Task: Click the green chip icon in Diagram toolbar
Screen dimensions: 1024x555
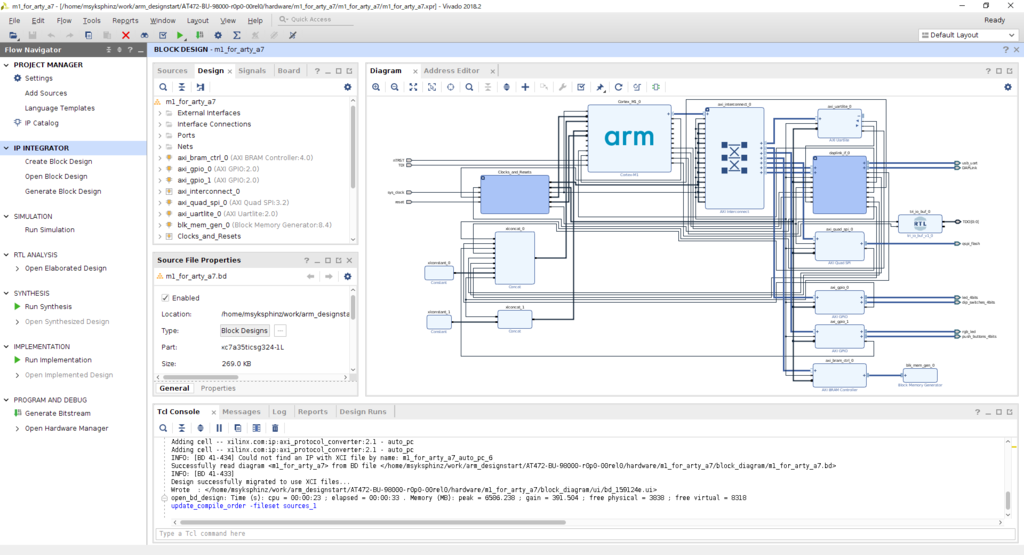Action: 656,87
